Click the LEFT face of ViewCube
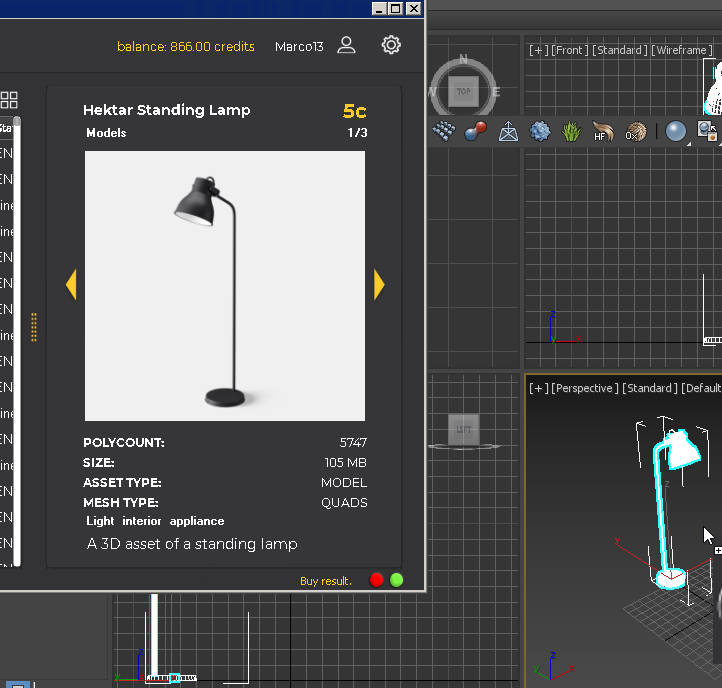Screen dimensions: 722x688 coord(463,429)
